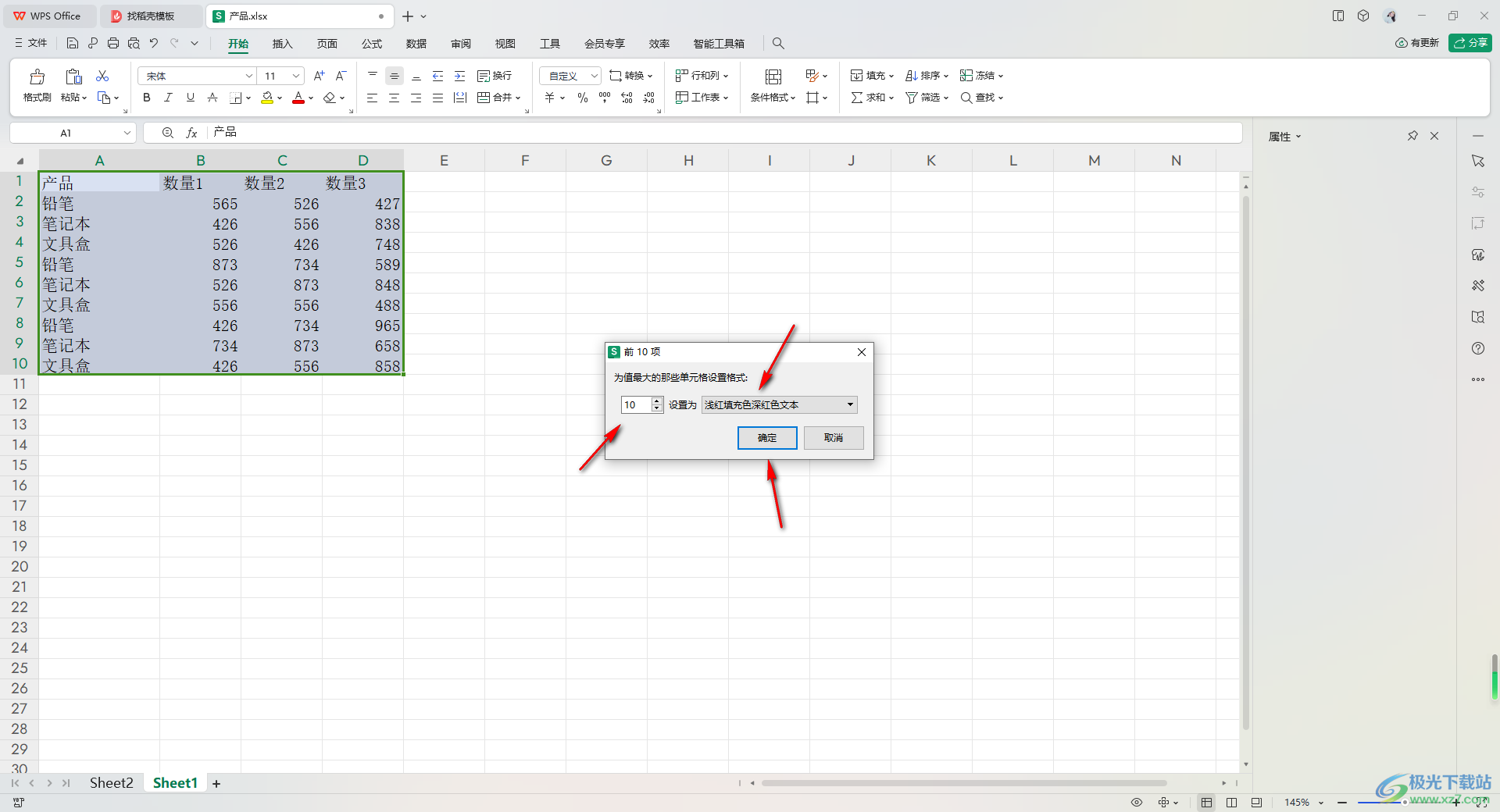
Task: Click the Conditional Formatting grid icon
Action: point(773,77)
